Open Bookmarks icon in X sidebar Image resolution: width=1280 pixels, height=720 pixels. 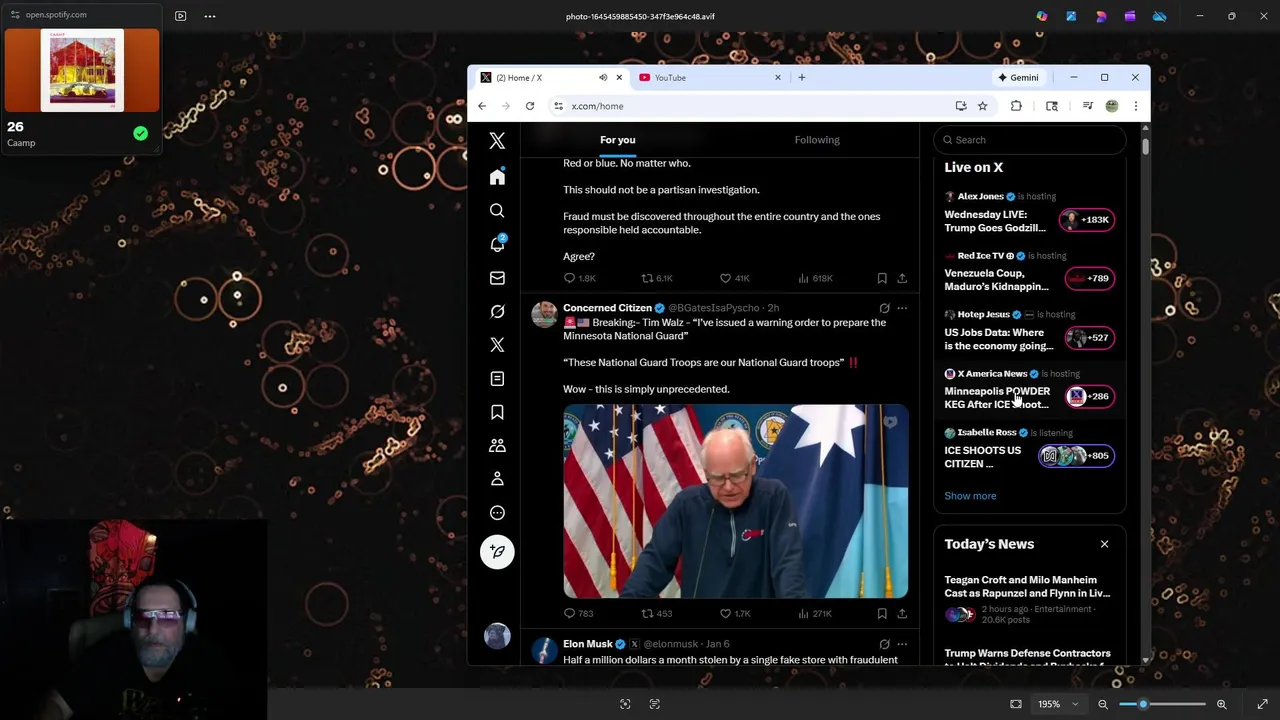point(497,412)
